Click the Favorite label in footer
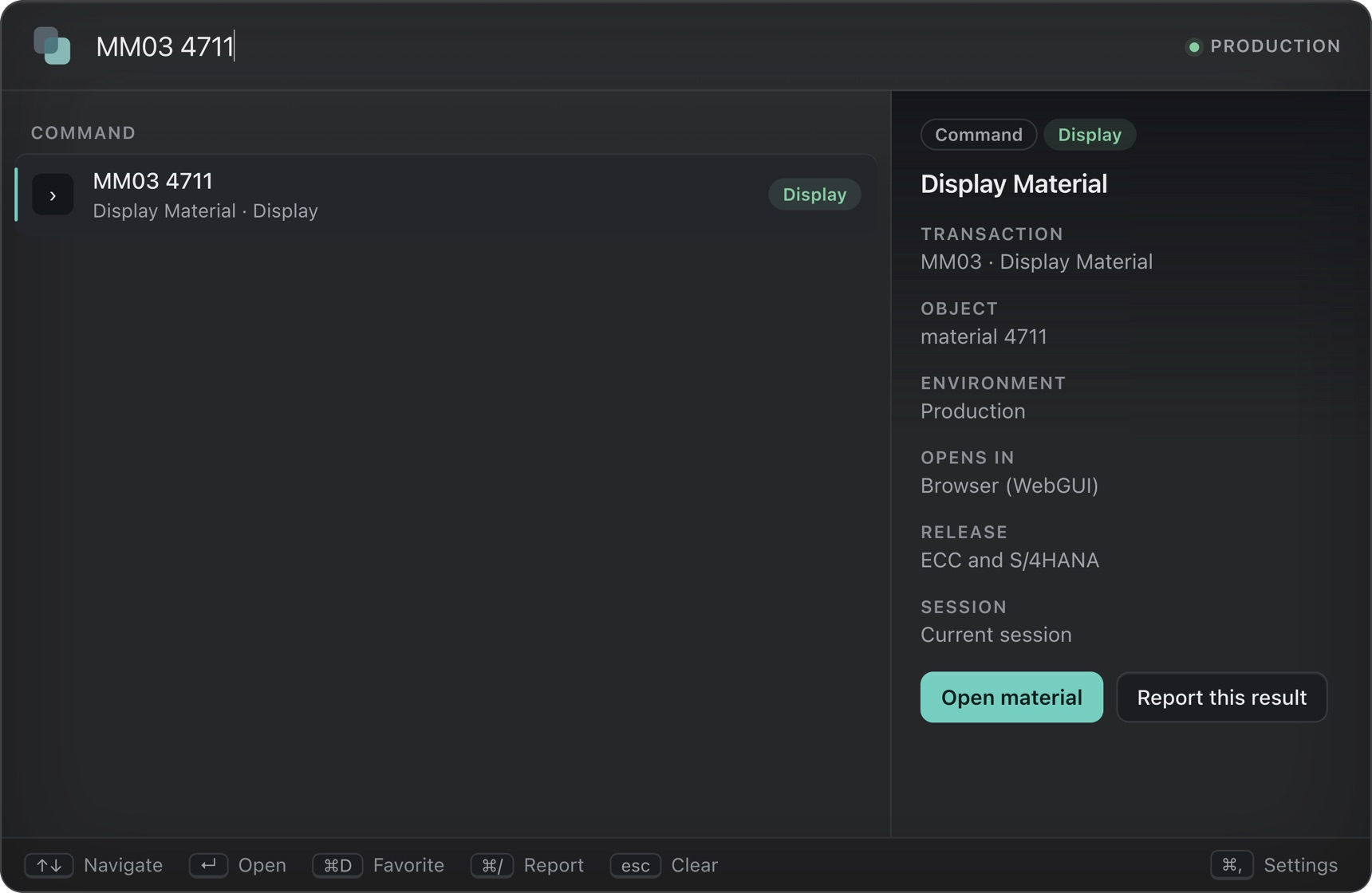The height and width of the screenshot is (893, 1372). tap(408, 865)
